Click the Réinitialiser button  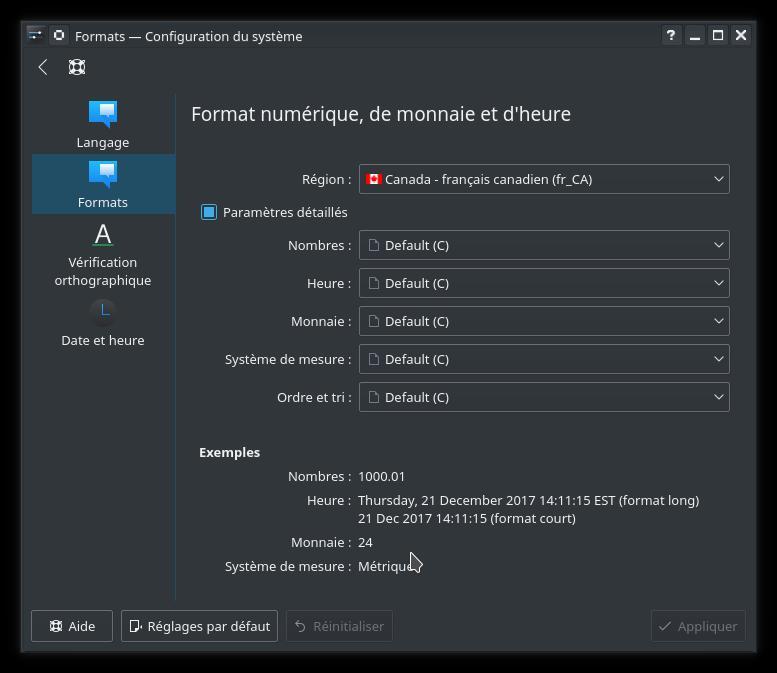[339, 626]
